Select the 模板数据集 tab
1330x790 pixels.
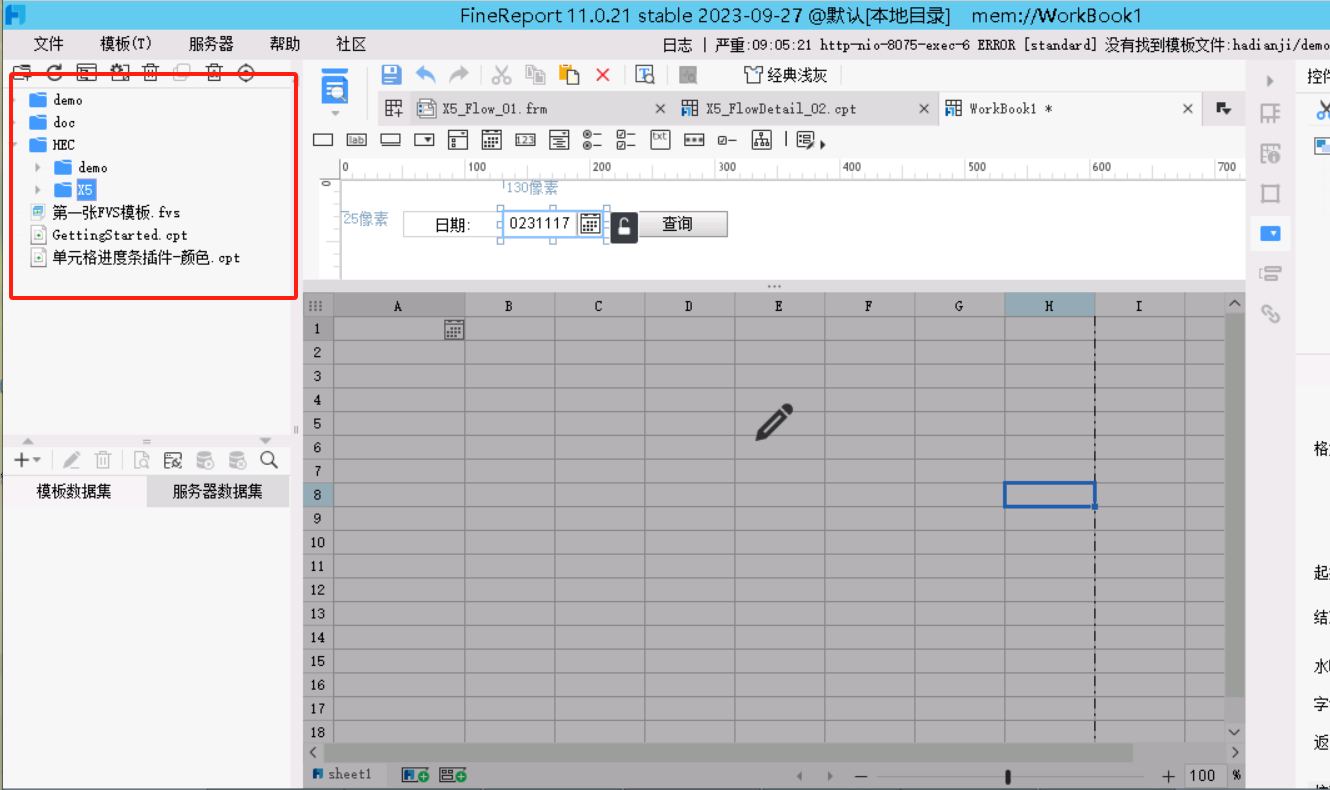[x=74, y=492]
